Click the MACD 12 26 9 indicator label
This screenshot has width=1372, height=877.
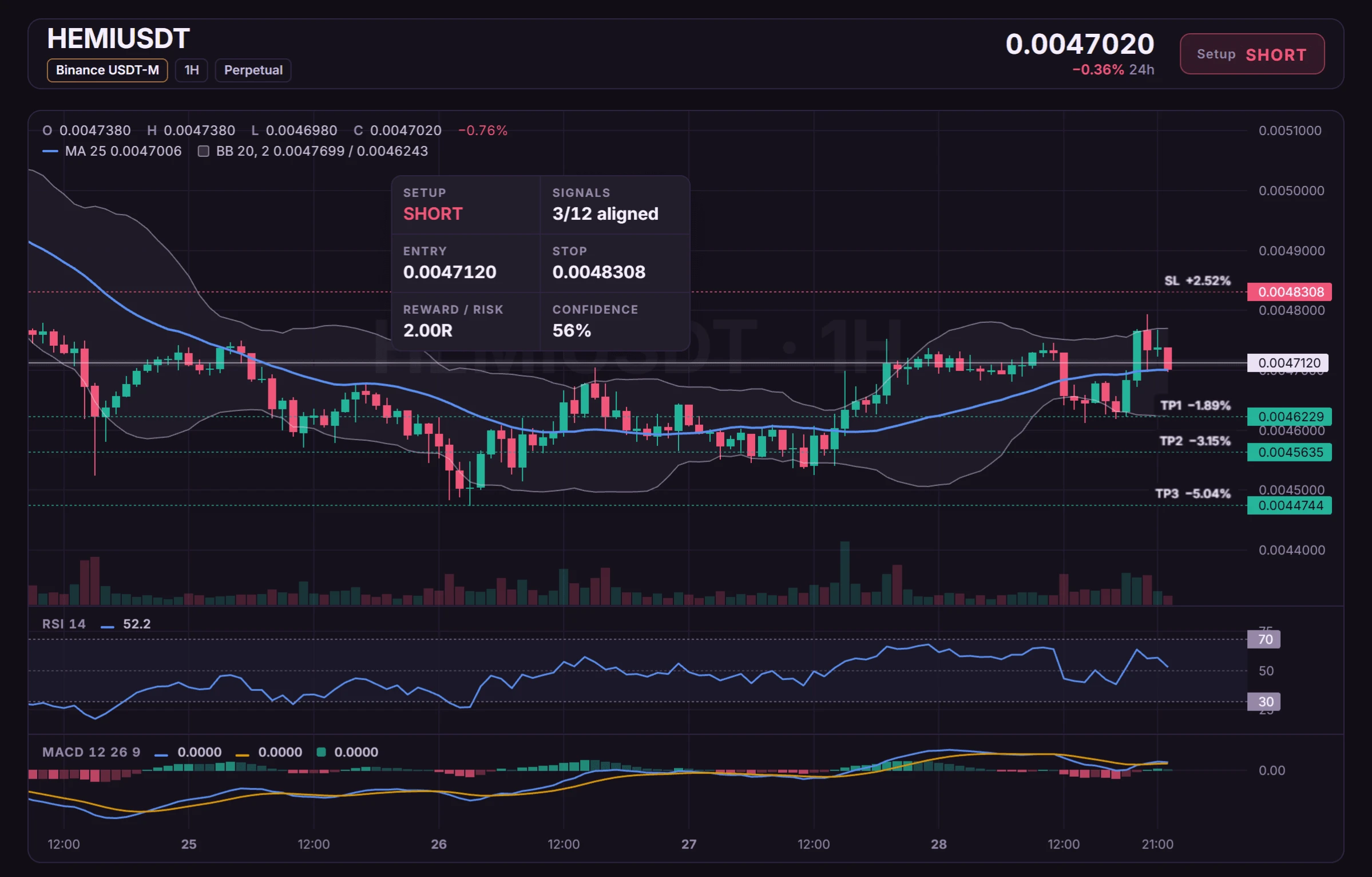pos(92,752)
